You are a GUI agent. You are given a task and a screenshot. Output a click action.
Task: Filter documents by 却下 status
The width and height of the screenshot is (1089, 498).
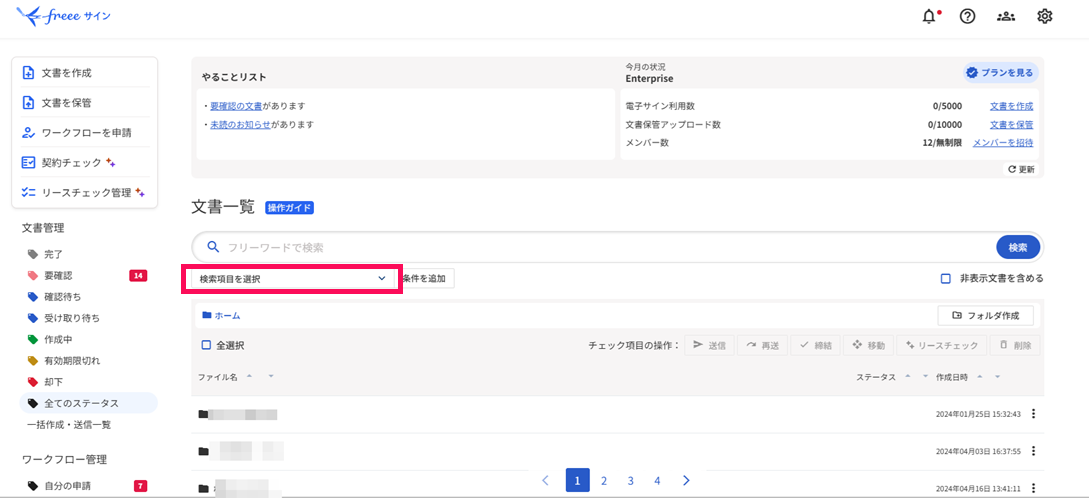pos(53,381)
